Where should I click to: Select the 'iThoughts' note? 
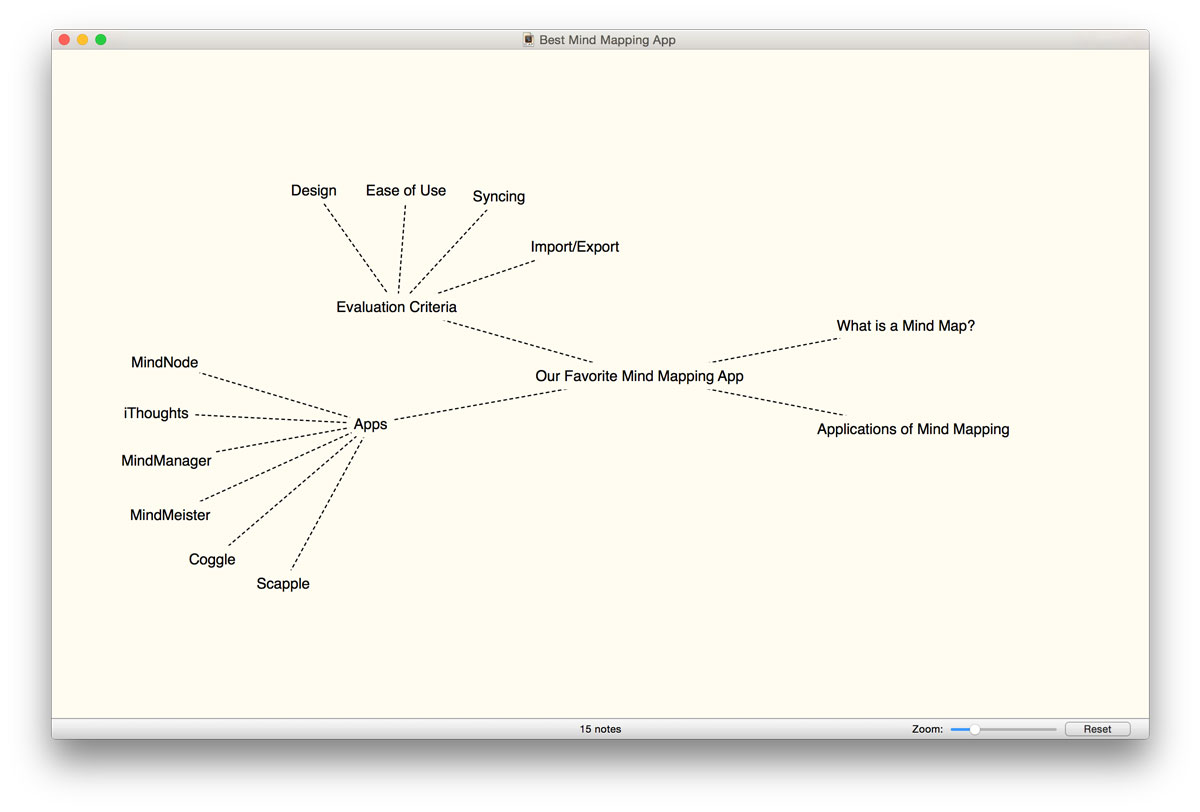156,413
